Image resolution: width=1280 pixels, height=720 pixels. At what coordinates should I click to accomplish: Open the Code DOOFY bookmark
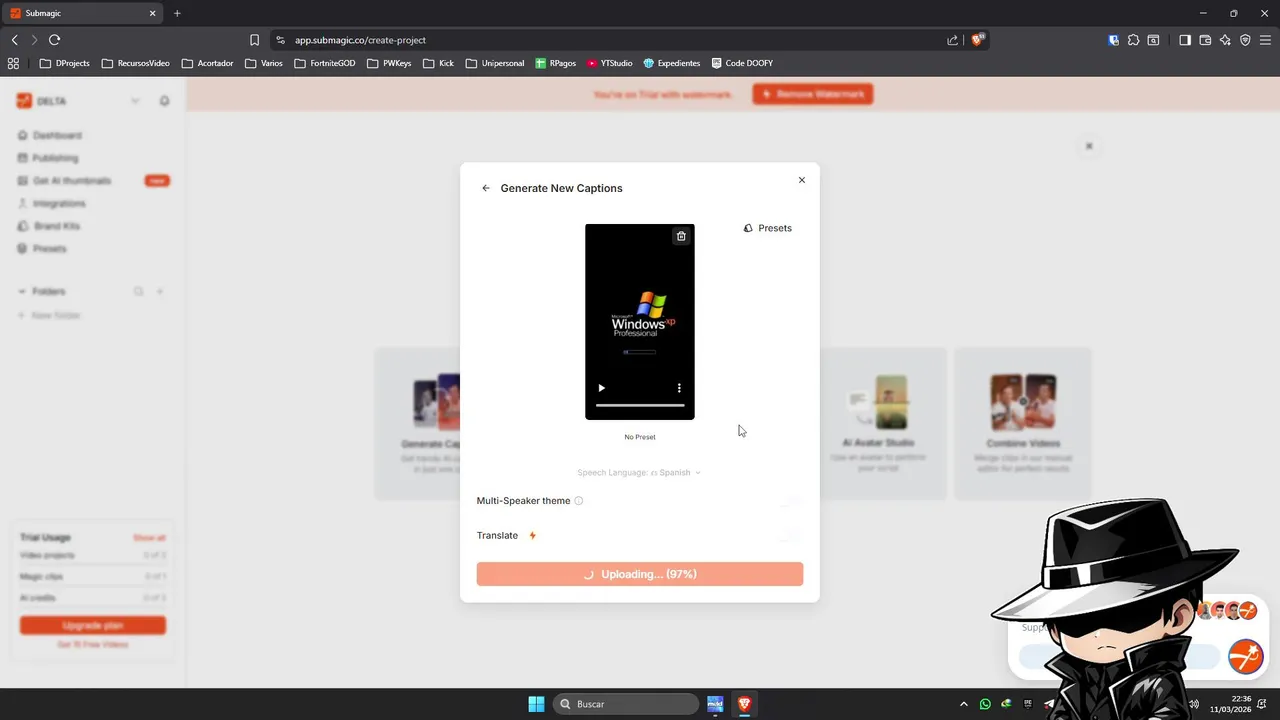742,63
